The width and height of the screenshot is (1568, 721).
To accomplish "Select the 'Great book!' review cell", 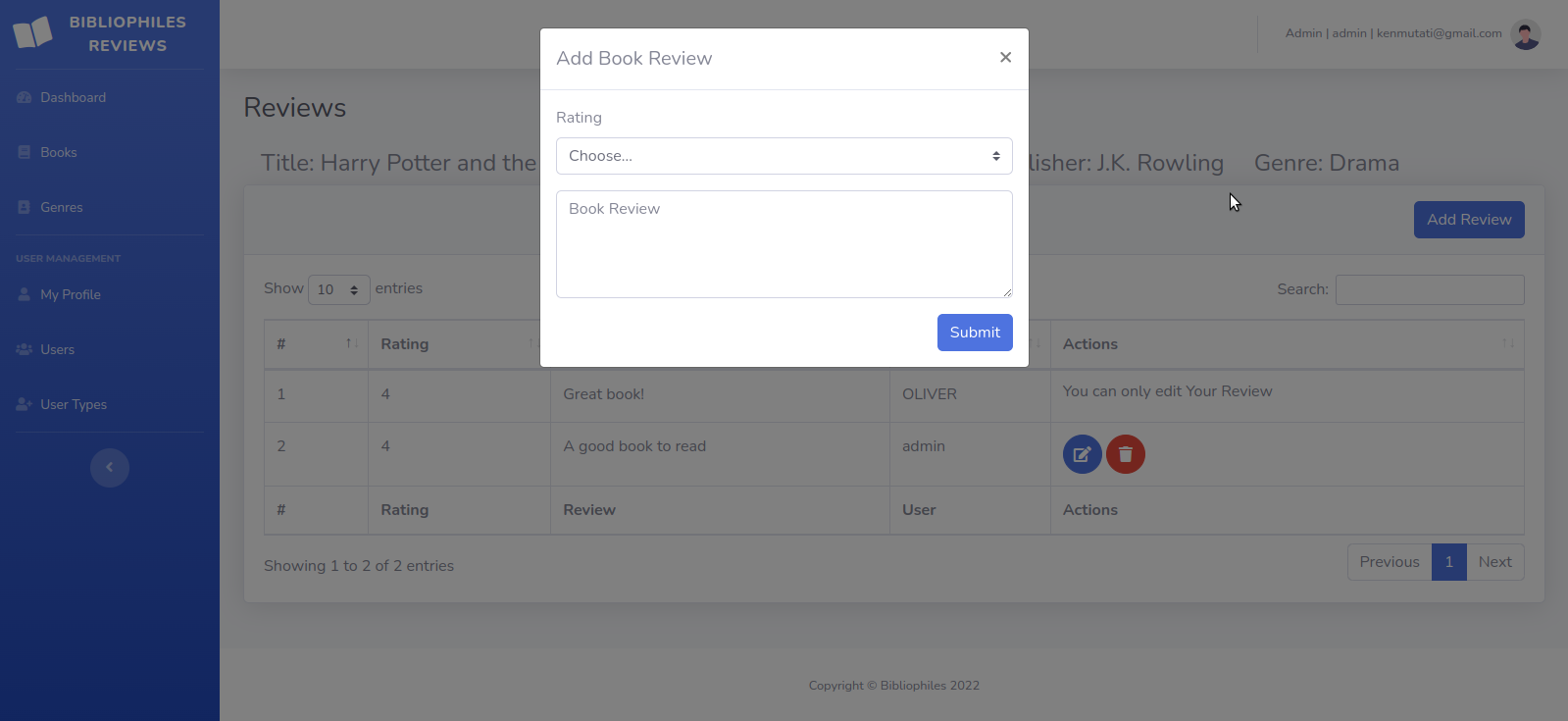I will coord(720,395).
